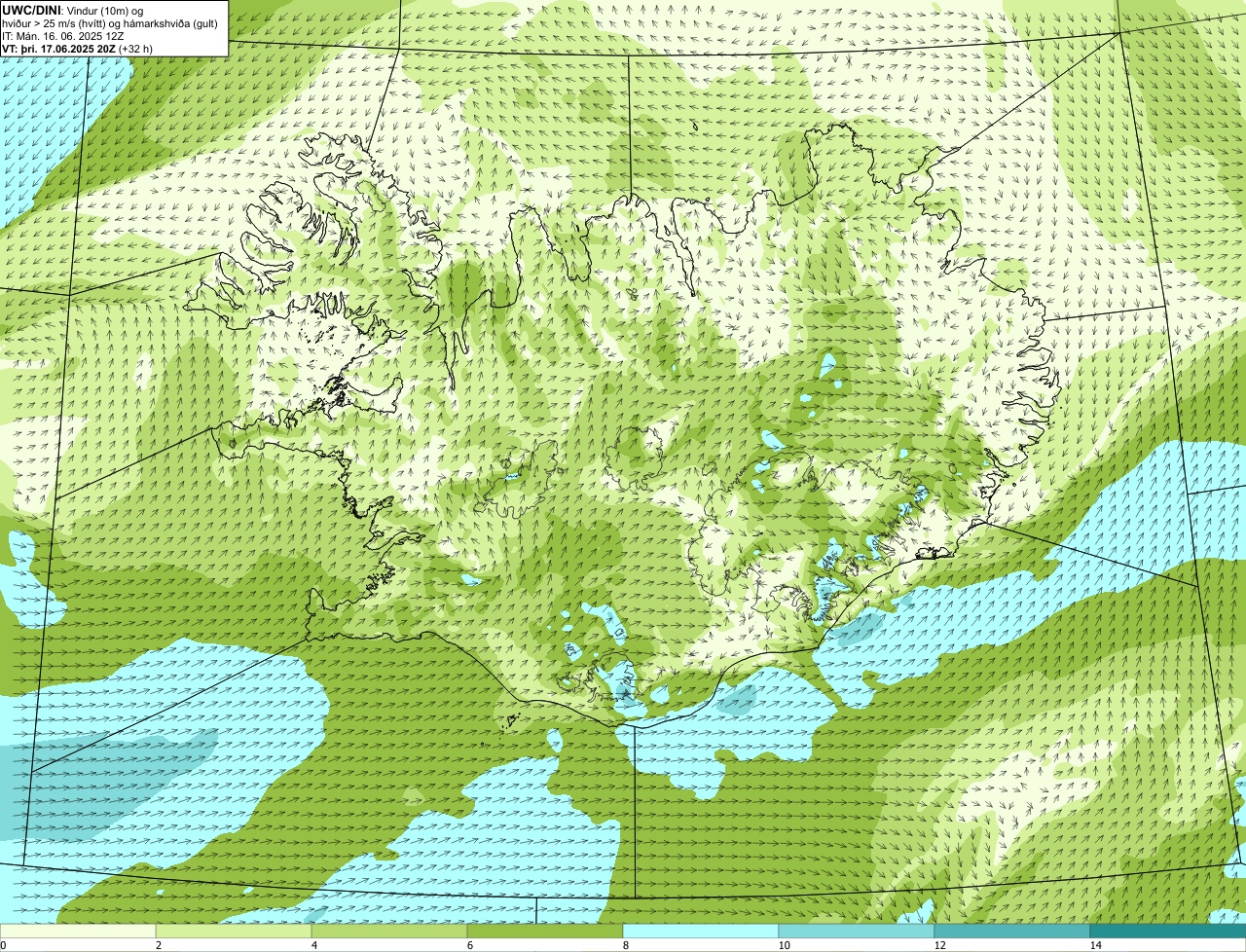Click the legend scale label '8'
The width and height of the screenshot is (1246, 952).
point(626,945)
